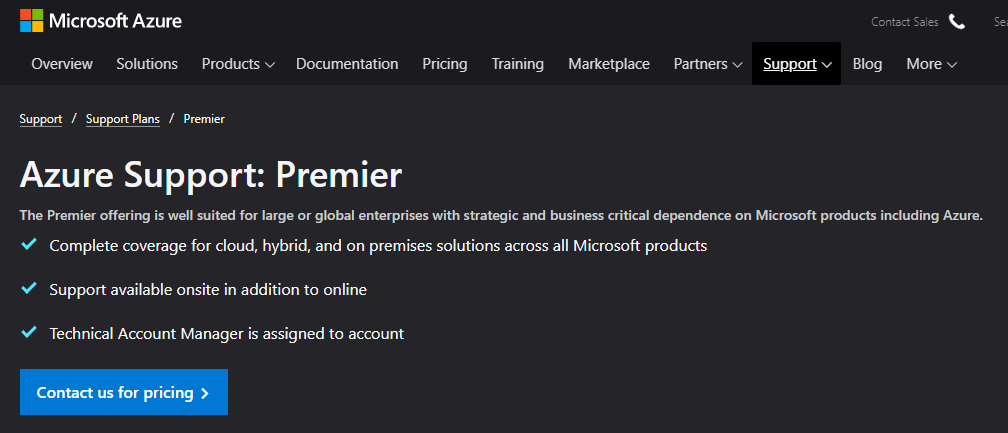Image resolution: width=1008 pixels, height=433 pixels.
Task: Expand the Support menu chevron
Action: (827, 65)
